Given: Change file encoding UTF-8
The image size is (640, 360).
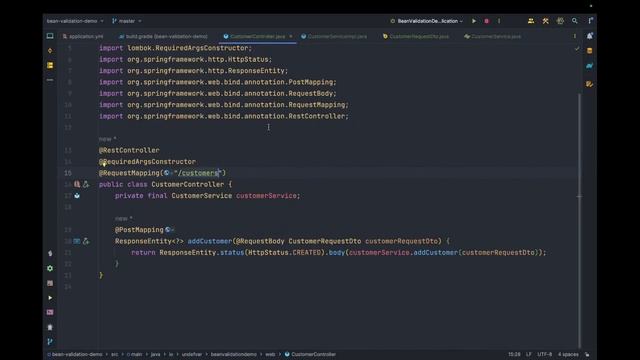Looking at the screenshot, I should (544, 354).
